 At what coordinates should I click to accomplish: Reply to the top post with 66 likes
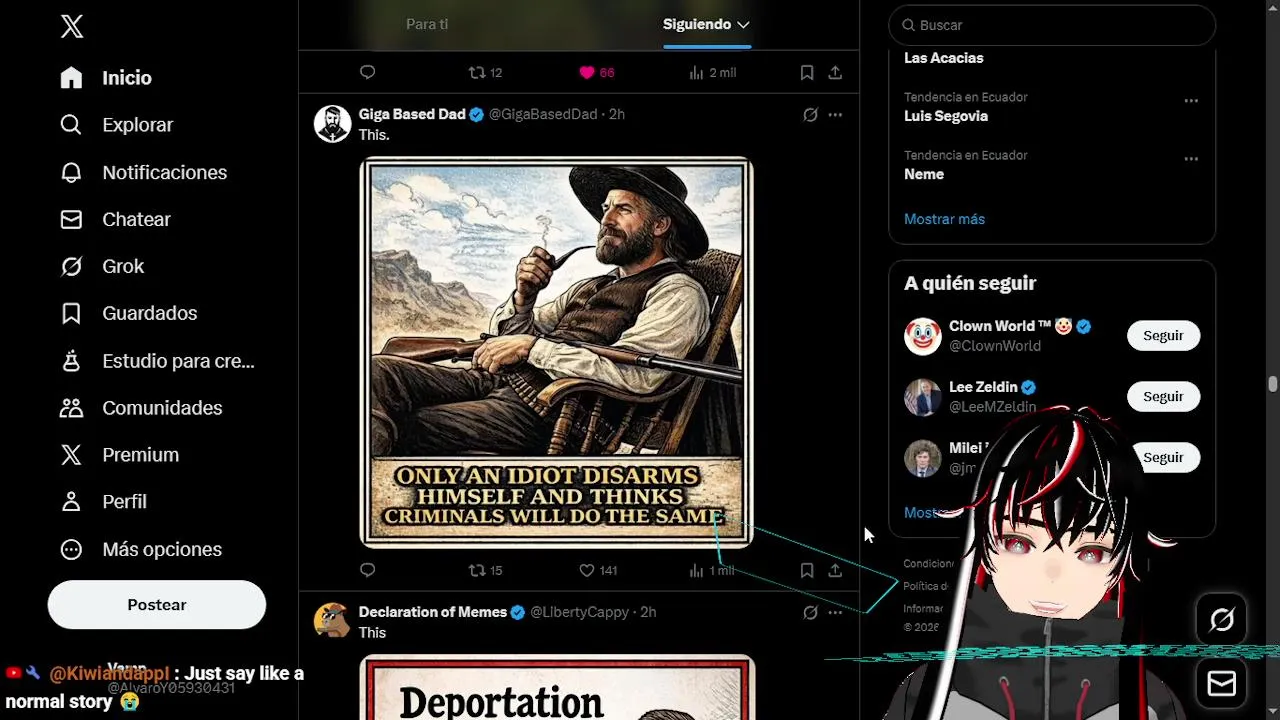[x=367, y=72]
